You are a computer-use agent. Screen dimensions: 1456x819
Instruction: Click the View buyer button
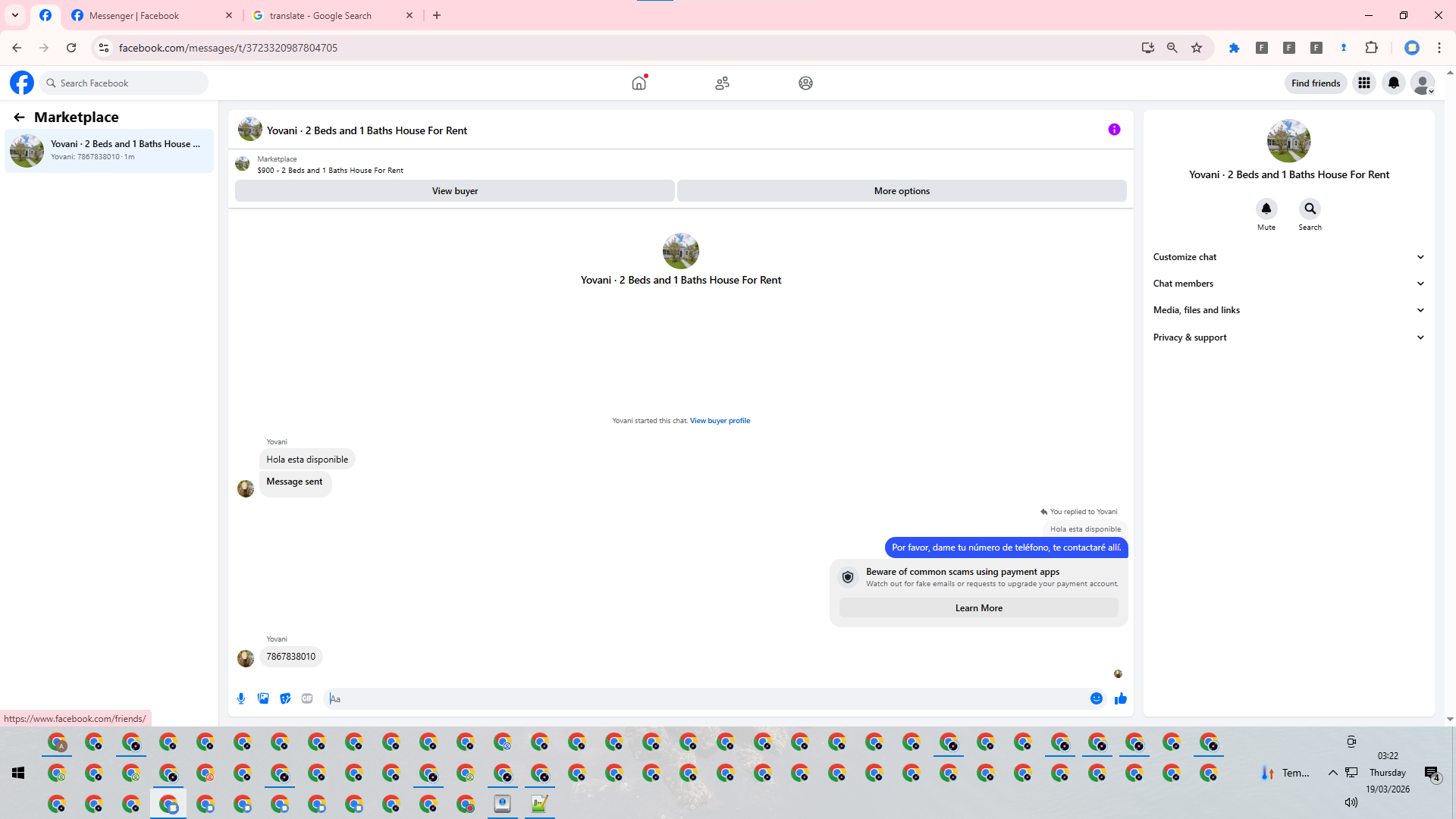(x=454, y=191)
